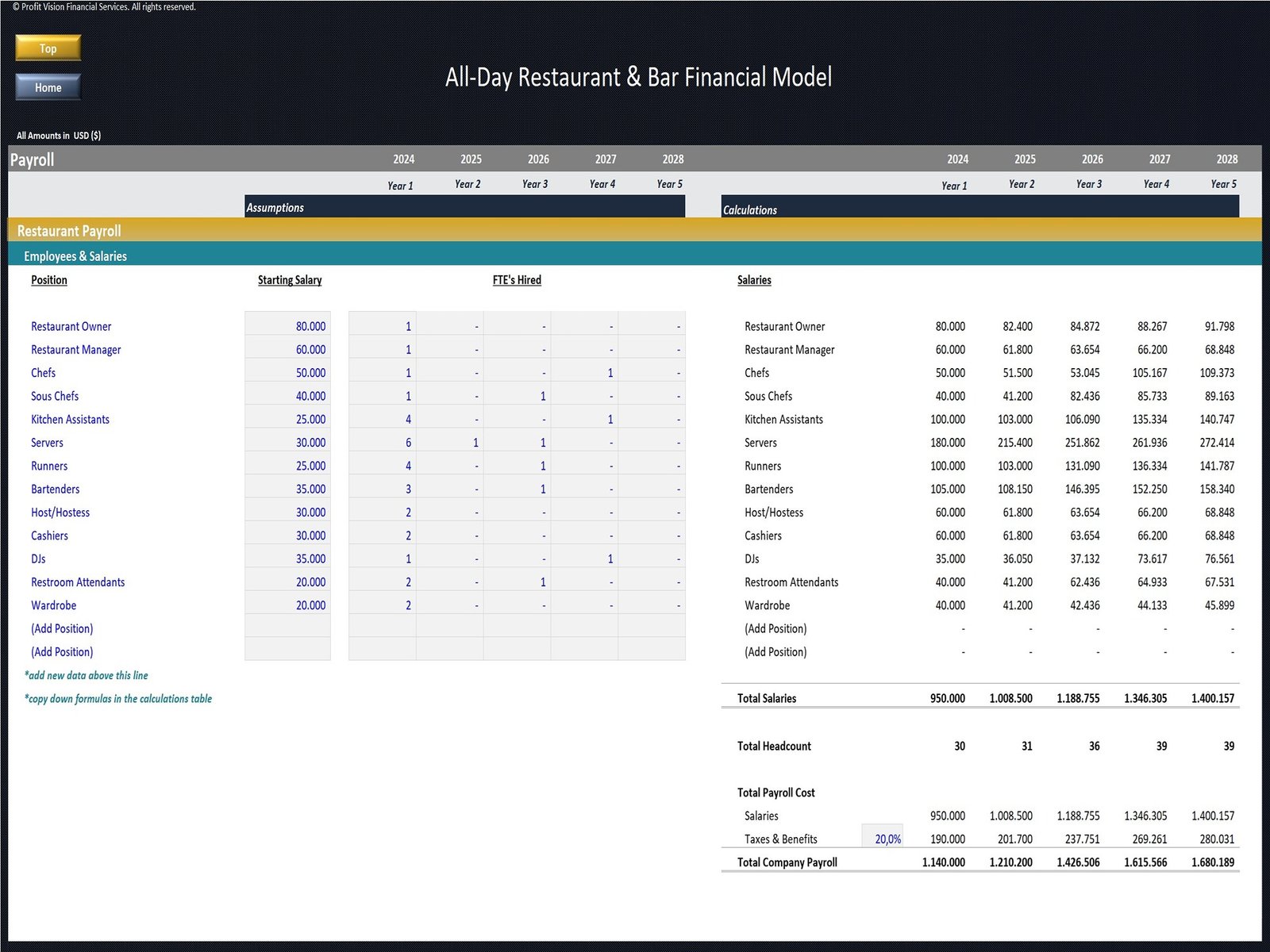Screen dimensions: 1270x952
Task: Click the 2024 year column header
Action: point(403,159)
